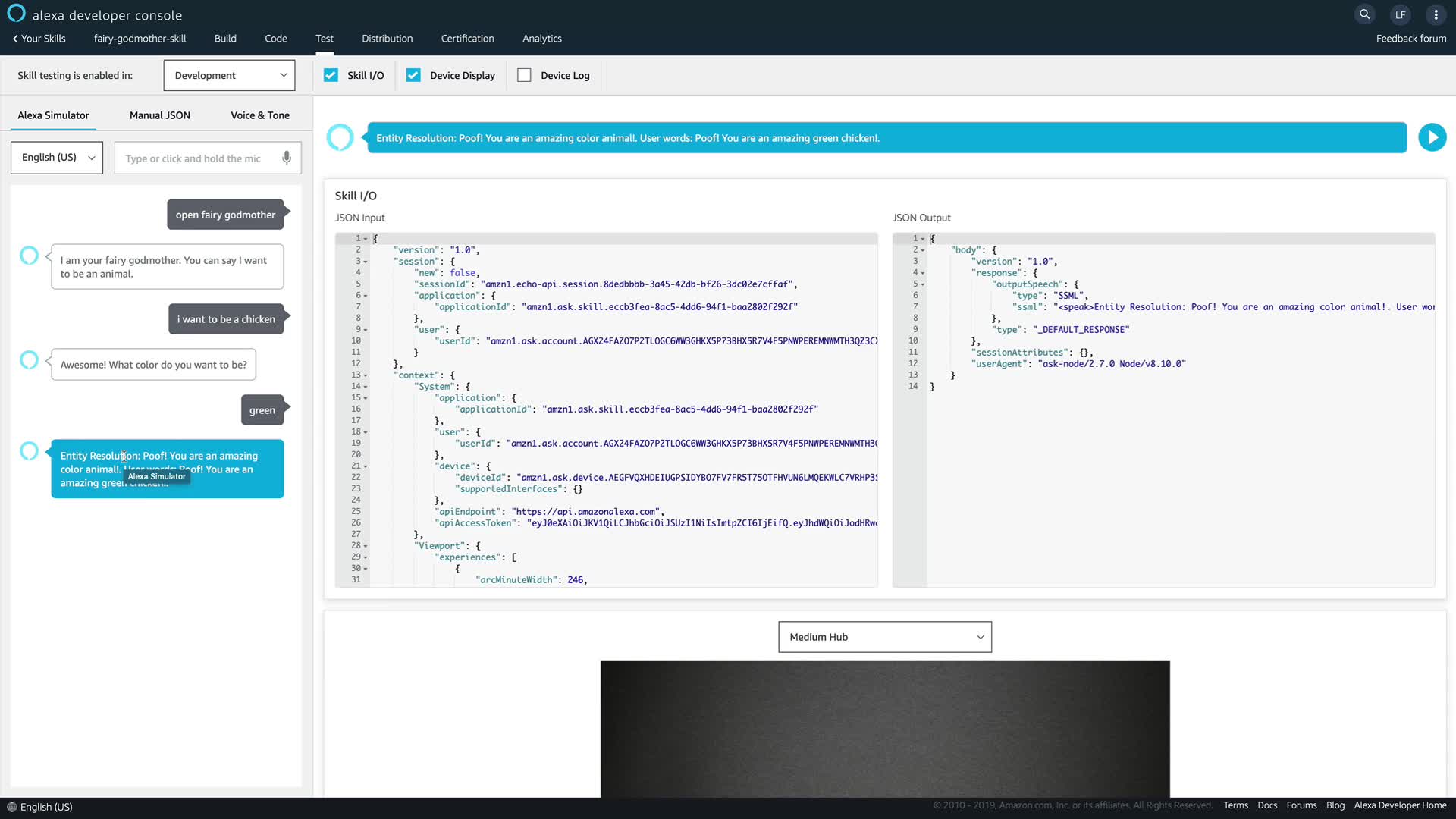Click the microphone icon in utterance field
The width and height of the screenshot is (1456, 819).
tap(287, 158)
